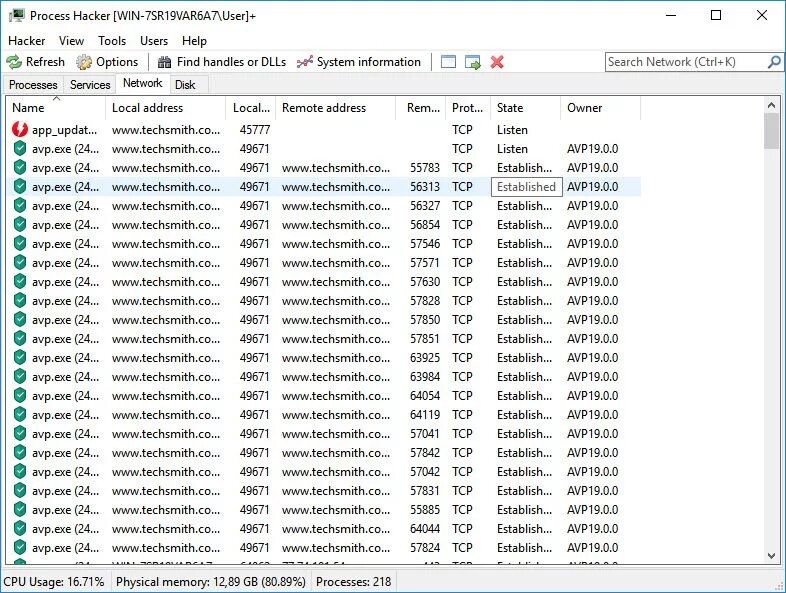Select remote port 64119 cell
The height and width of the screenshot is (593, 786).
click(425, 415)
